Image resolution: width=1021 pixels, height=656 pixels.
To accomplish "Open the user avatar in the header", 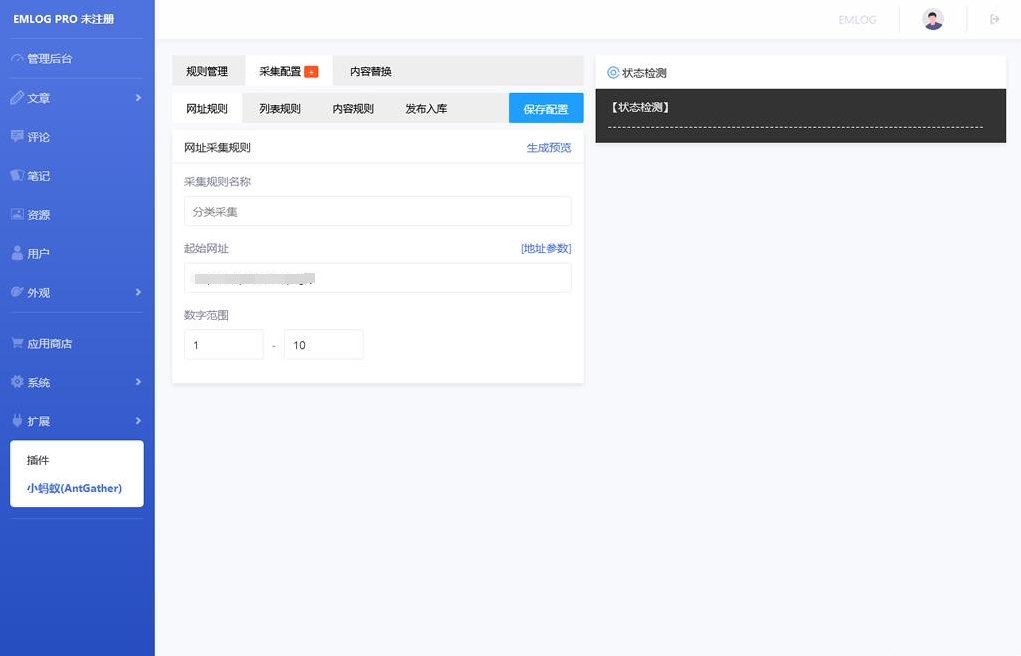I will [932, 18].
